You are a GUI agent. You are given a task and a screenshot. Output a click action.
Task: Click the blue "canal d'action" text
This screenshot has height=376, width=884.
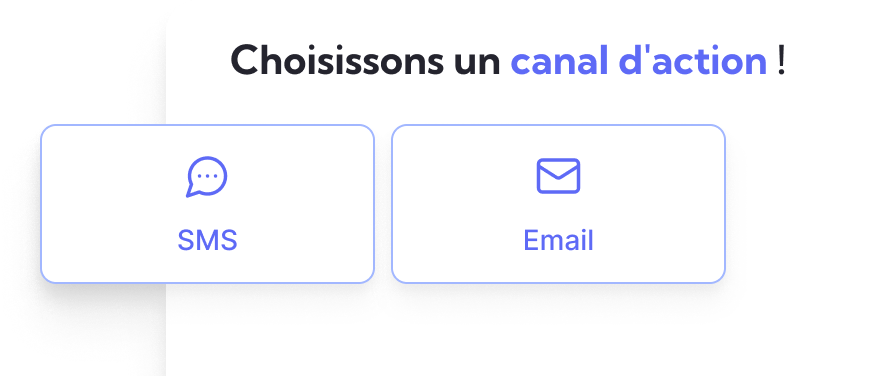tap(639, 61)
